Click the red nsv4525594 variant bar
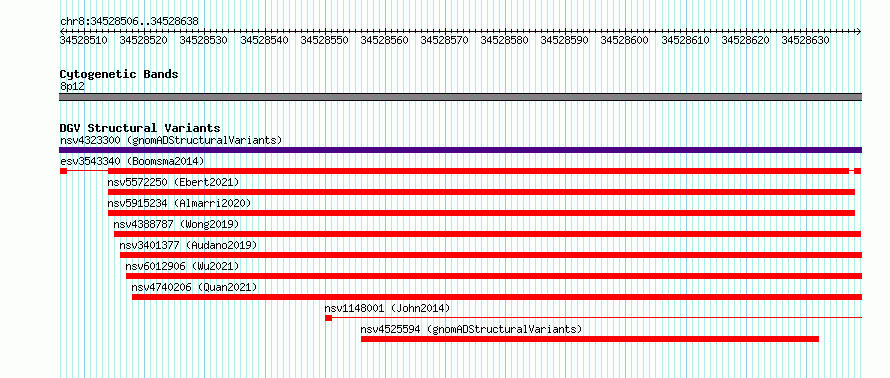Image resolution: width=890 pixels, height=378 pixels. pyautogui.click(x=590, y=339)
